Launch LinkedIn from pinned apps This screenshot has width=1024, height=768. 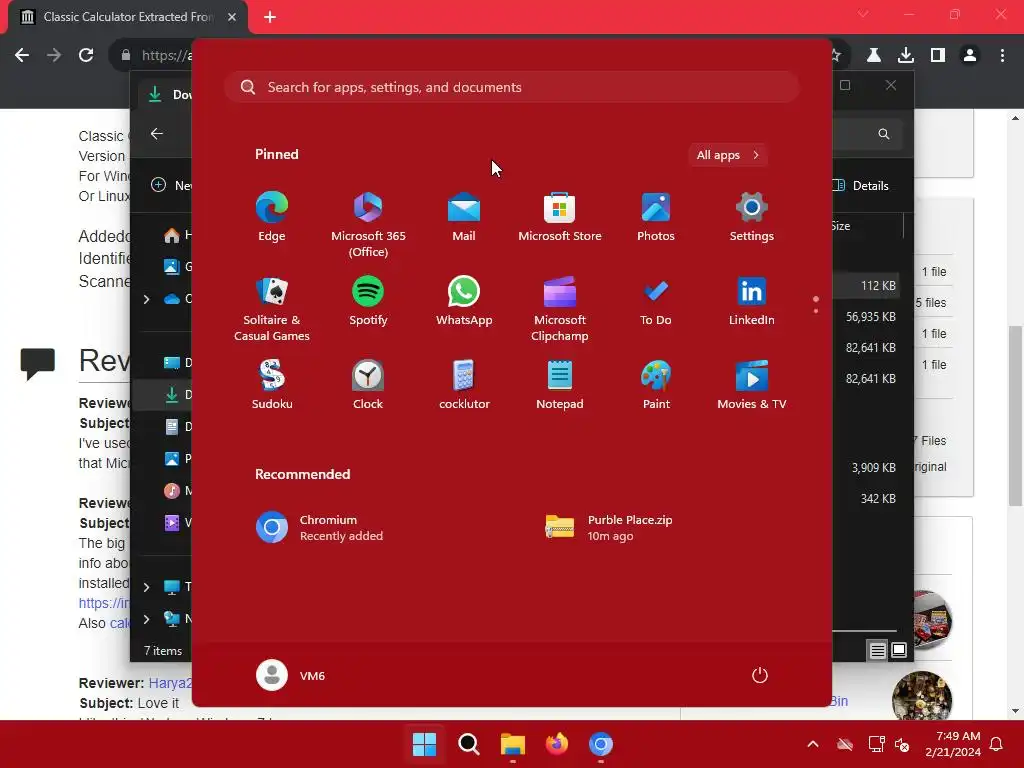[x=752, y=301]
